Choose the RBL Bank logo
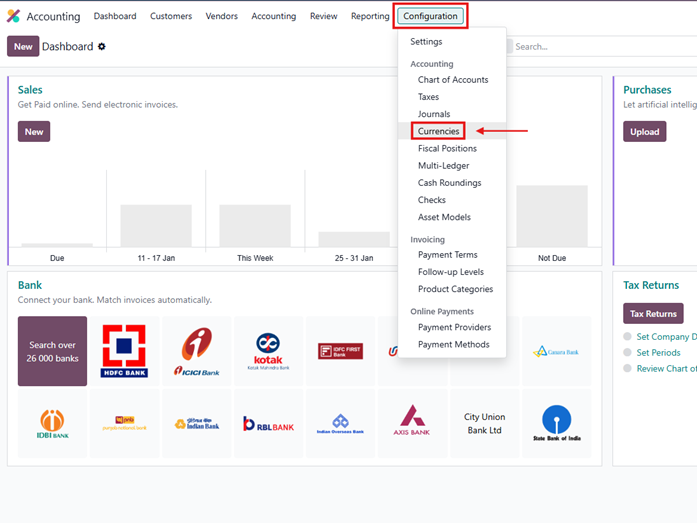 pos(268,424)
